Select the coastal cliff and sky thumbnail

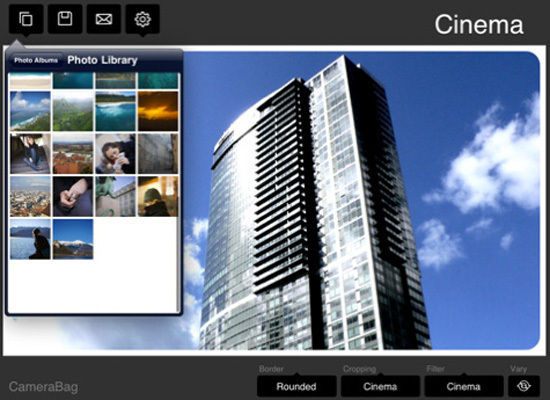(30, 111)
